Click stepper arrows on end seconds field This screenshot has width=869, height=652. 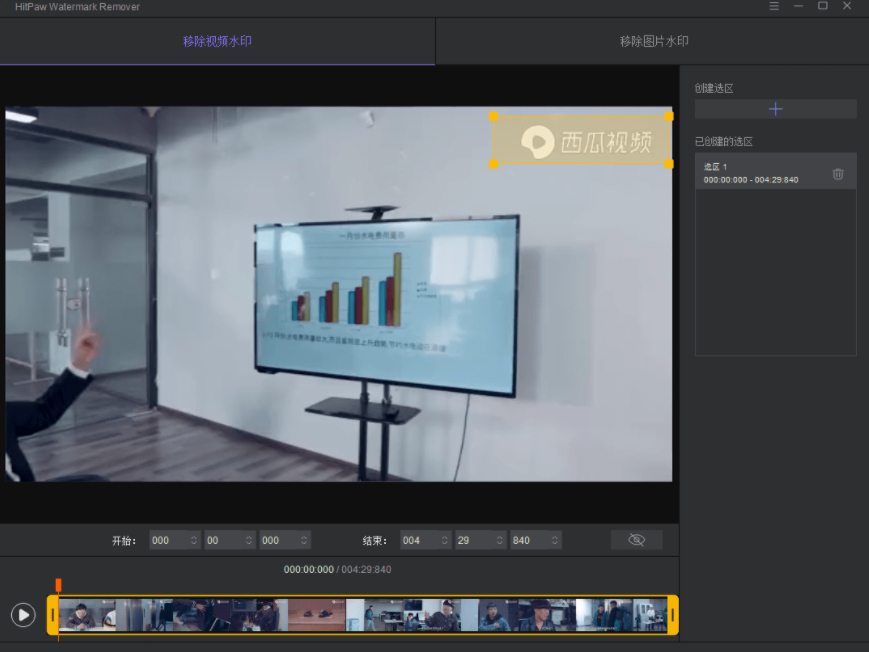point(499,540)
